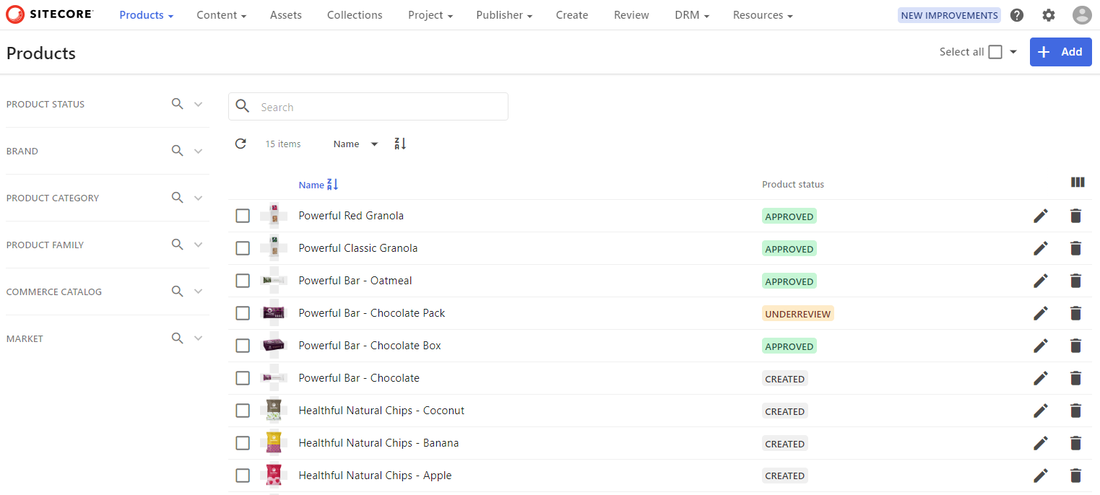Click the Sitecore logo
Viewport: 1100px width, 495px height.
50,15
